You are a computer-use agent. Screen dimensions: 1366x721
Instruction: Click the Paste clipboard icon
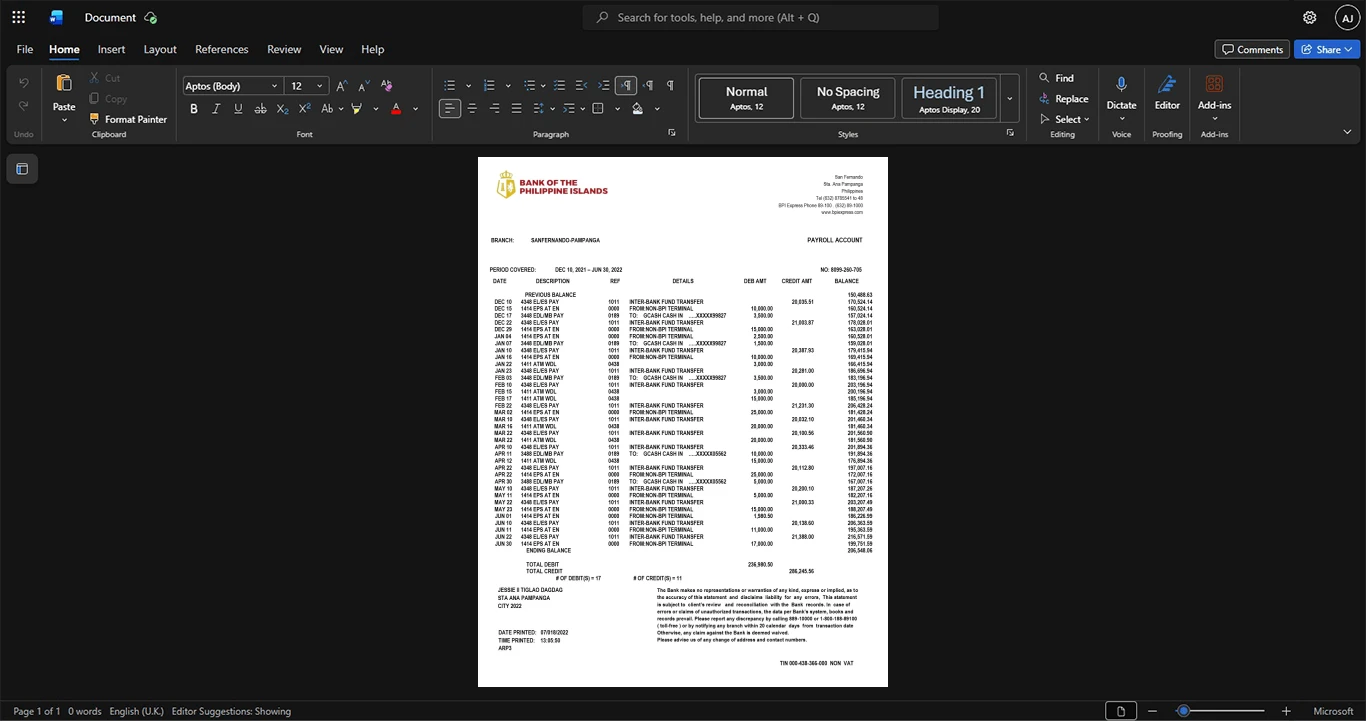pyautogui.click(x=64, y=83)
